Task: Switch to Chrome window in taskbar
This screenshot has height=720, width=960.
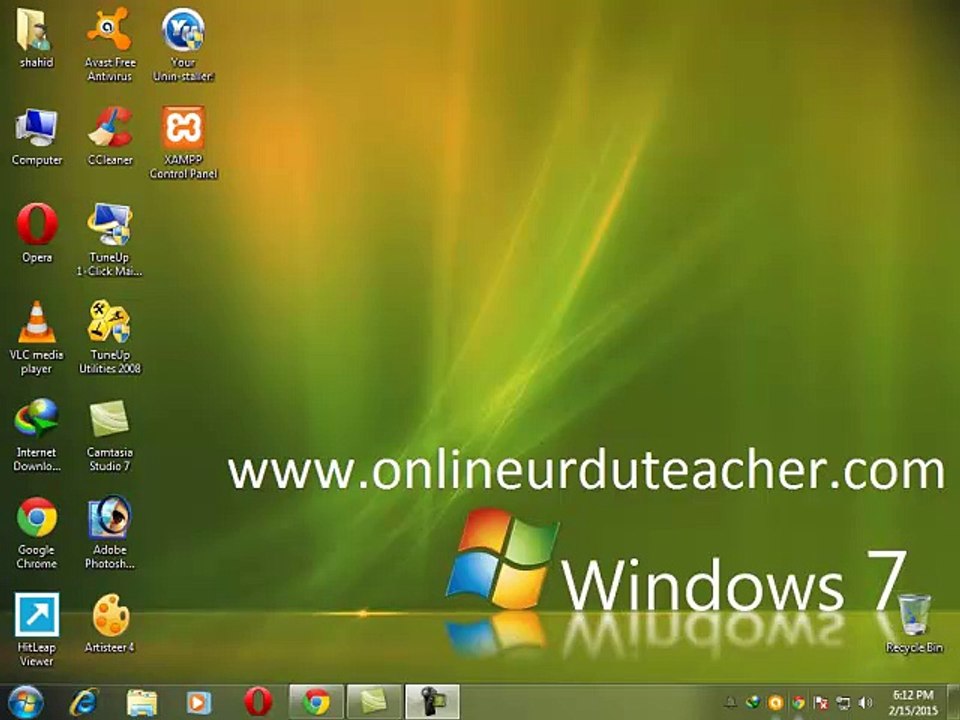Action: (316, 702)
